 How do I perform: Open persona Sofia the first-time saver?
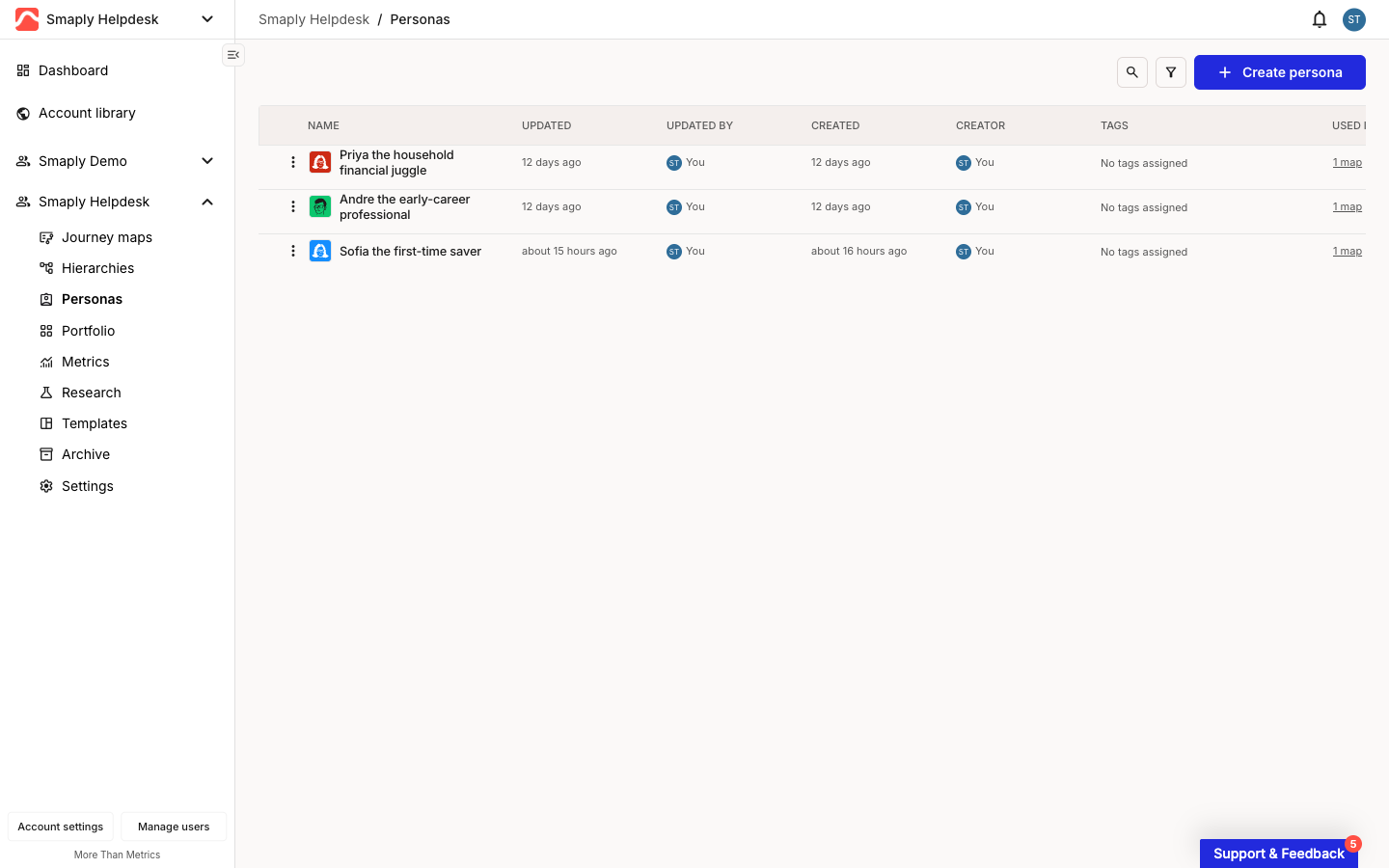(x=410, y=251)
